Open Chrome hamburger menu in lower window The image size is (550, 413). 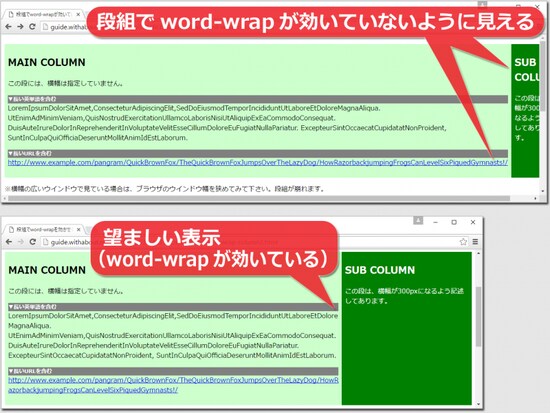475,242
